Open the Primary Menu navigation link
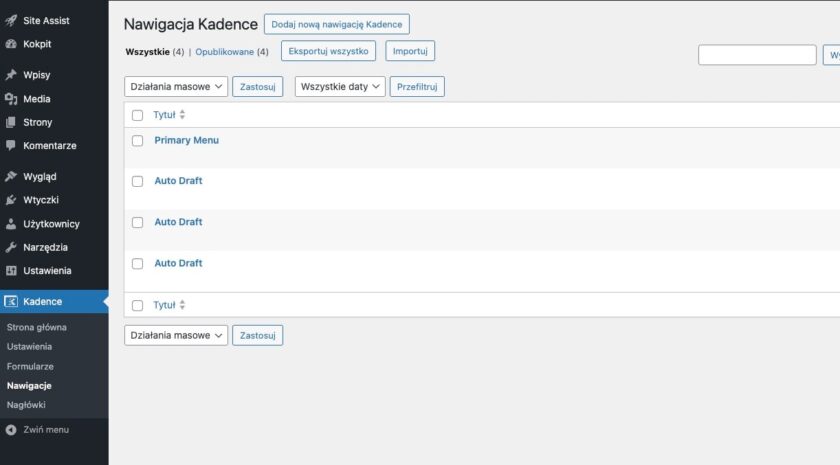 [x=186, y=140]
